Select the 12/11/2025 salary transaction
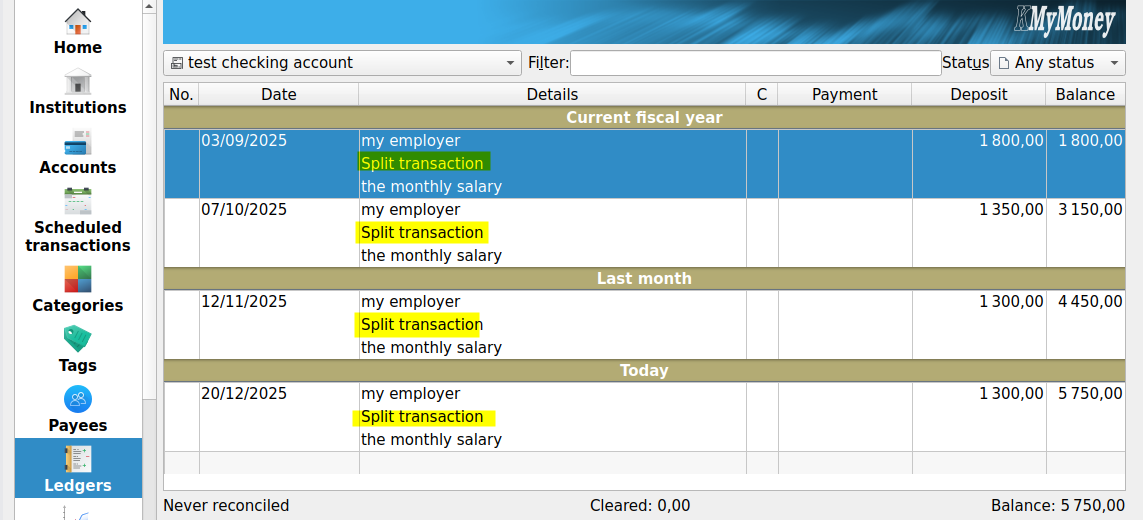Image resolution: width=1143 pixels, height=520 pixels. coord(550,324)
